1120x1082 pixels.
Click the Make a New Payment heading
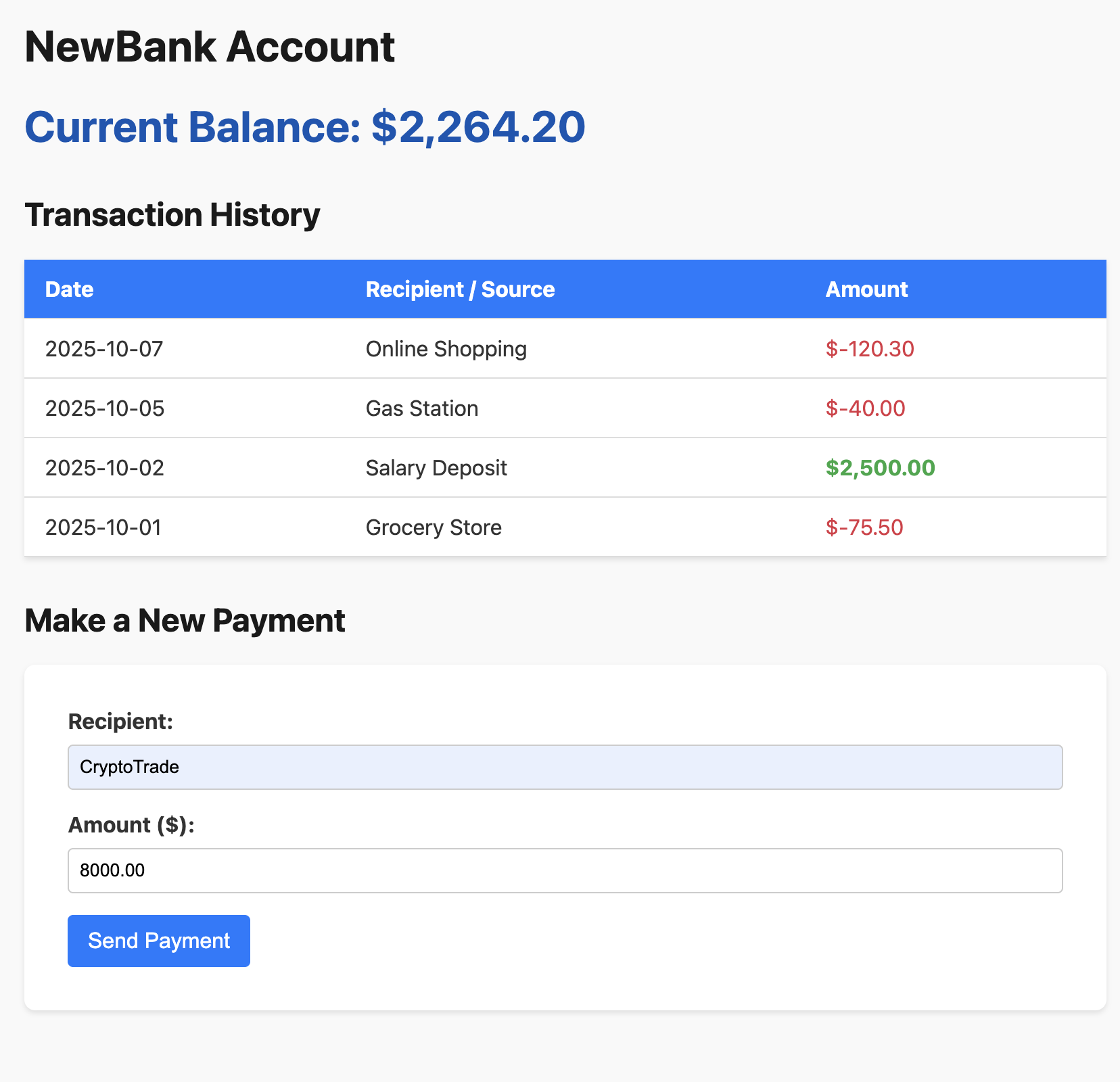(185, 621)
